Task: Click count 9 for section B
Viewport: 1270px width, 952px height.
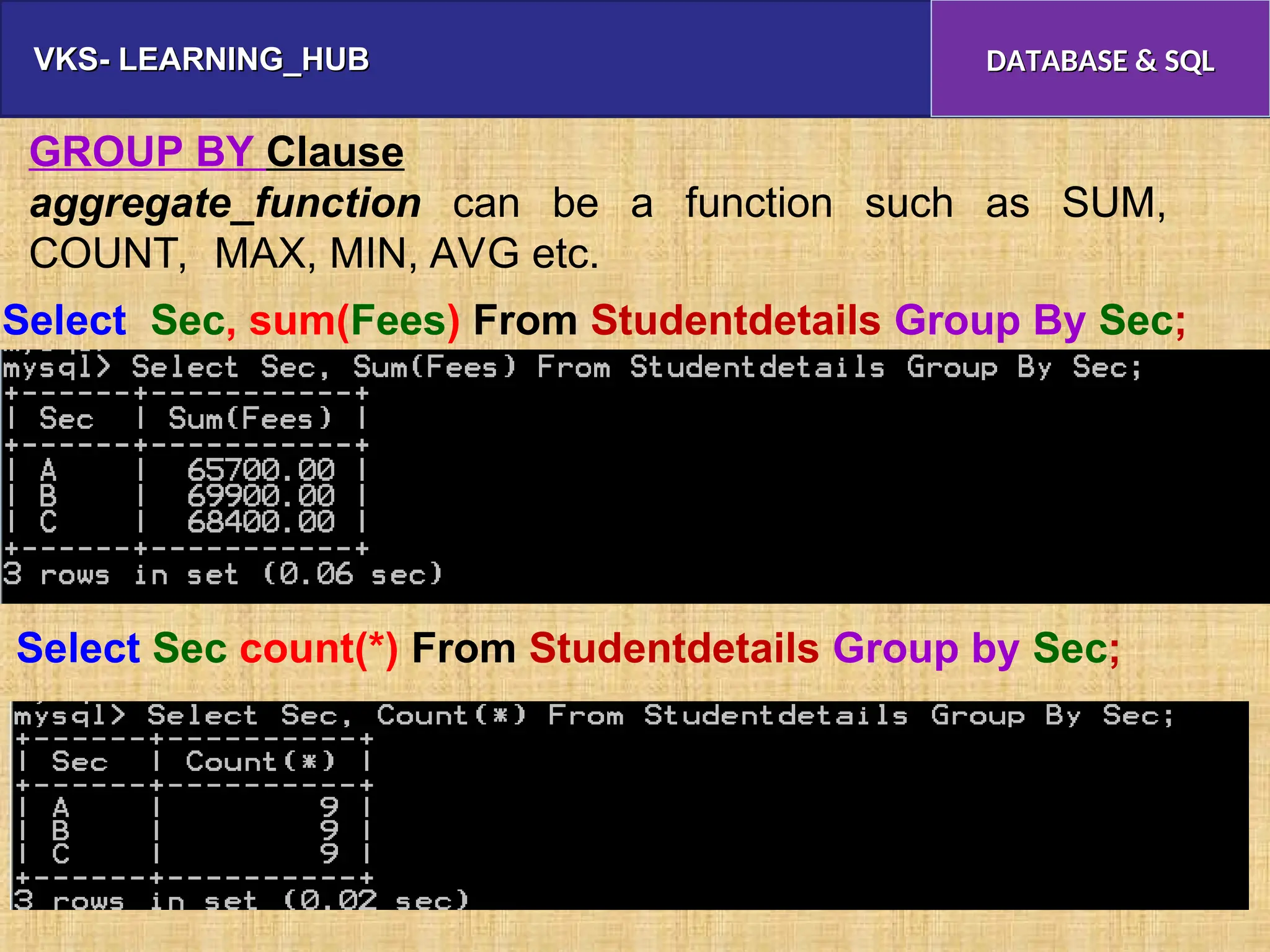Action: coord(329,830)
